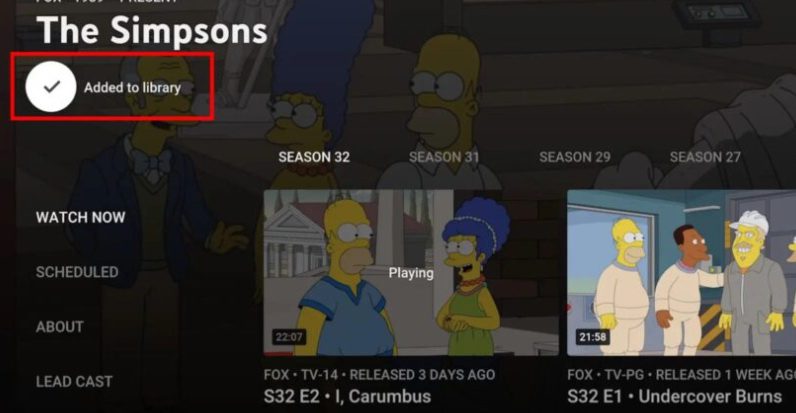Go to the About section
The width and height of the screenshot is (796, 413).
pyautogui.click(x=59, y=327)
